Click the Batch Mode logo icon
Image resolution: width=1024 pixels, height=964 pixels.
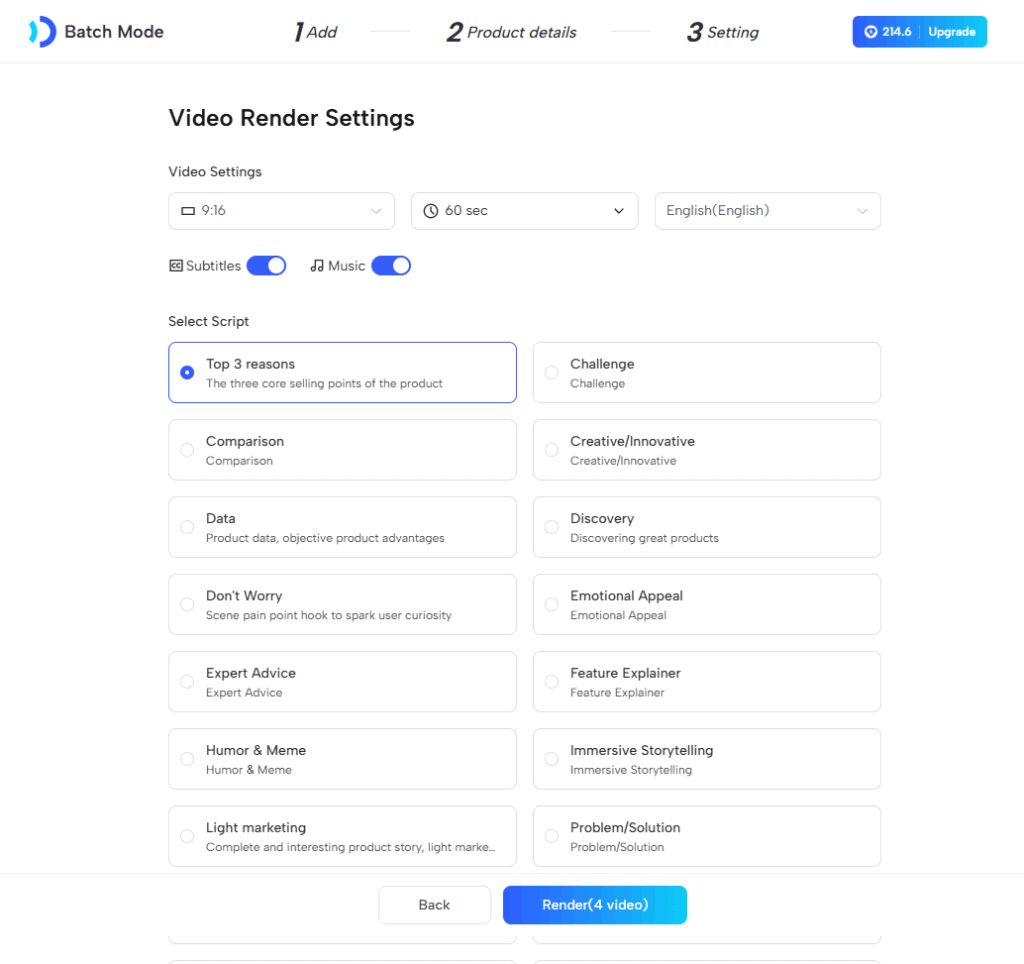pyautogui.click(x=42, y=32)
